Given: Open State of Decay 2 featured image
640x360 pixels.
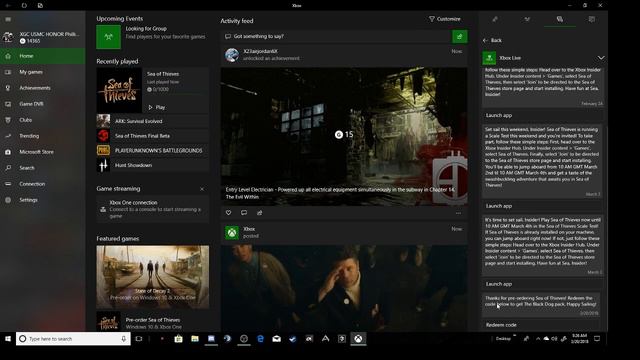Looking at the screenshot, I should click(153, 277).
